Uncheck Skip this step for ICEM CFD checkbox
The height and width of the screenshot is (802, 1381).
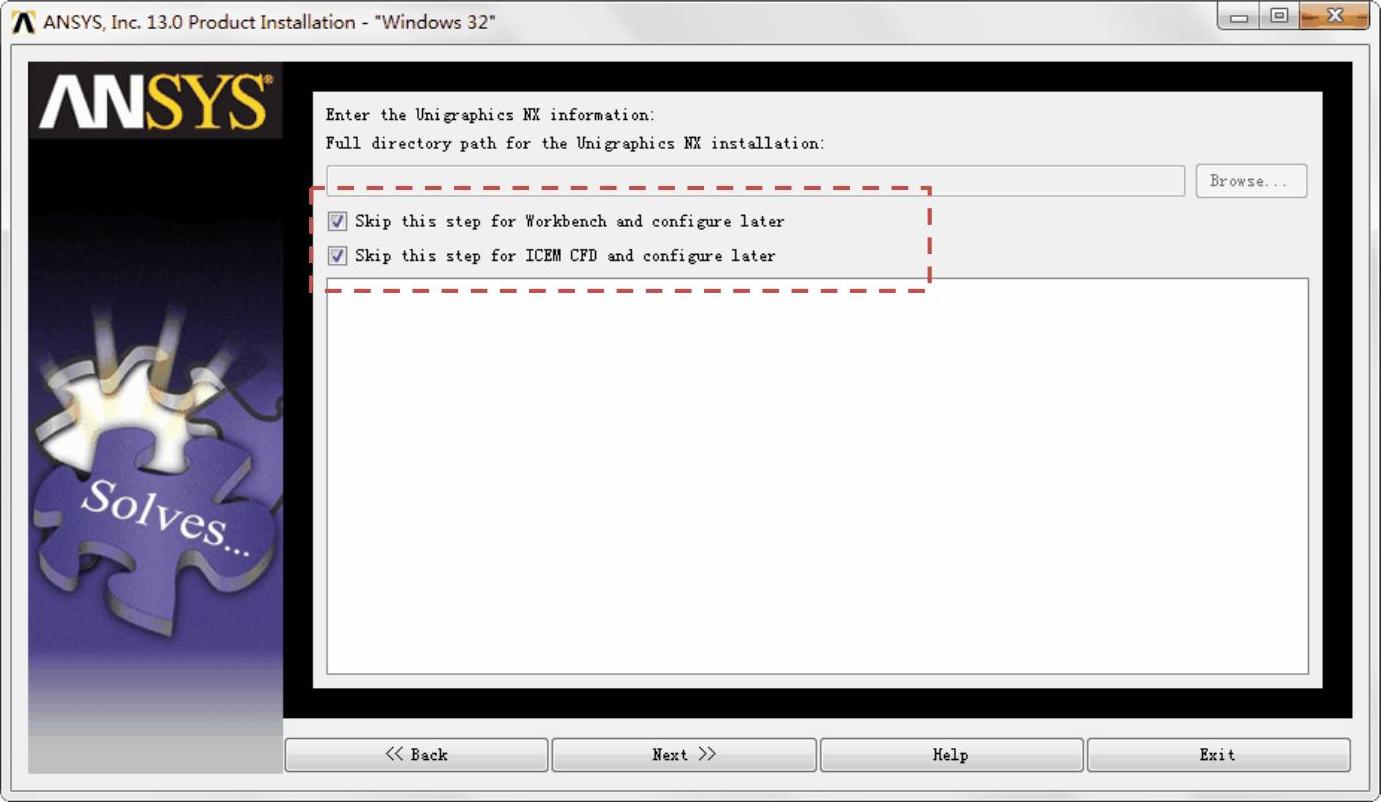pyautogui.click(x=338, y=256)
